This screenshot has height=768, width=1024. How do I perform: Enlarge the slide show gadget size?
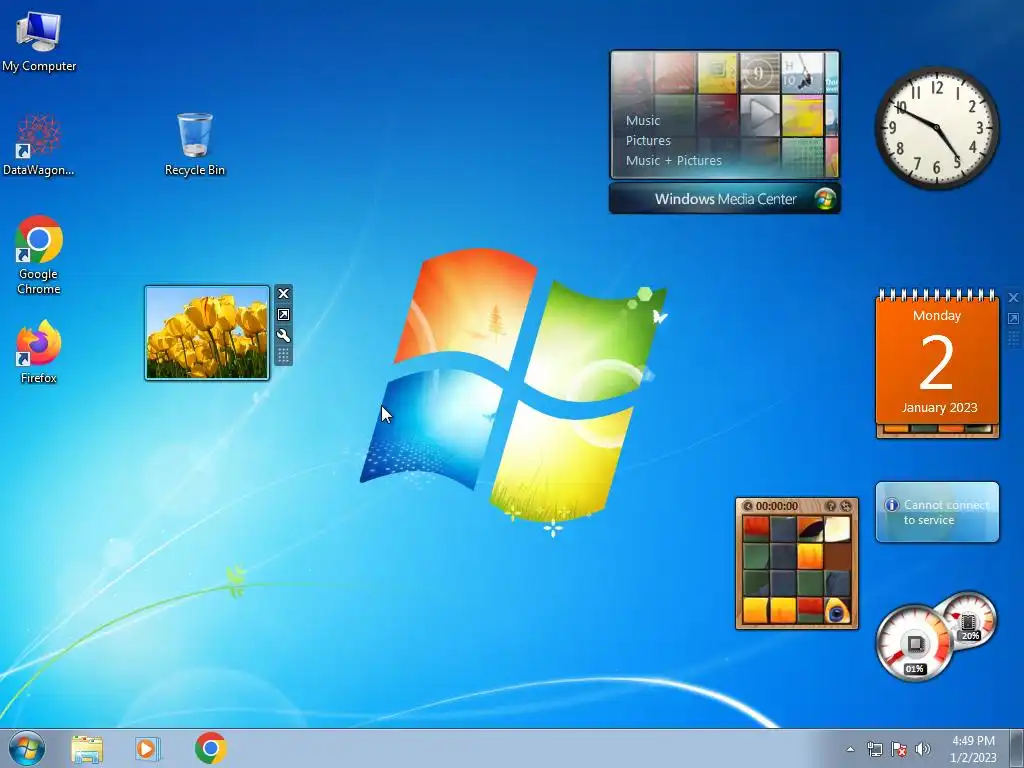pos(283,315)
